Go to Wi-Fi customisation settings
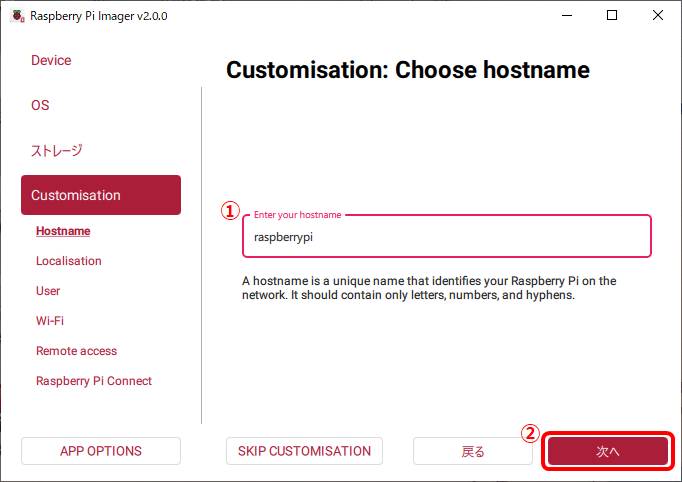This screenshot has height=482, width=682. coord(50,321)
